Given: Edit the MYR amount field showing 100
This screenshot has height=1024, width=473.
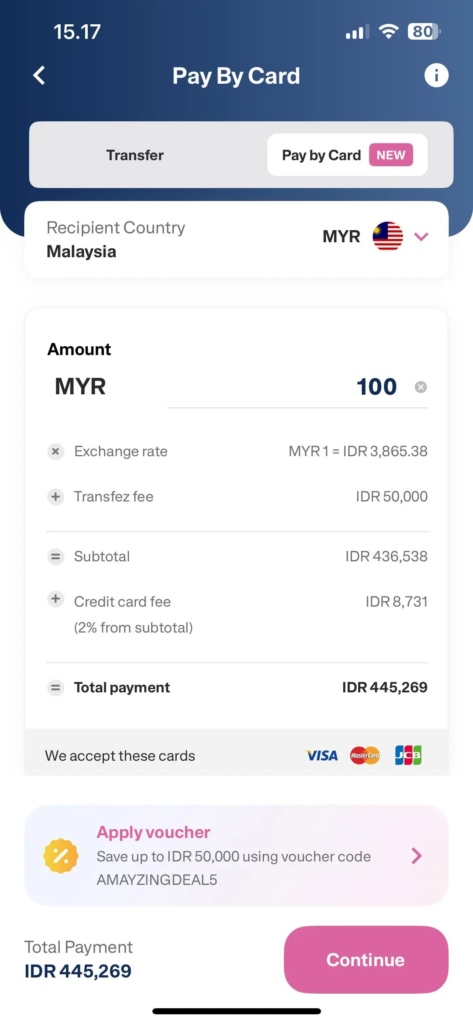Looking at the screenshot, I should (x=288, y=387).
